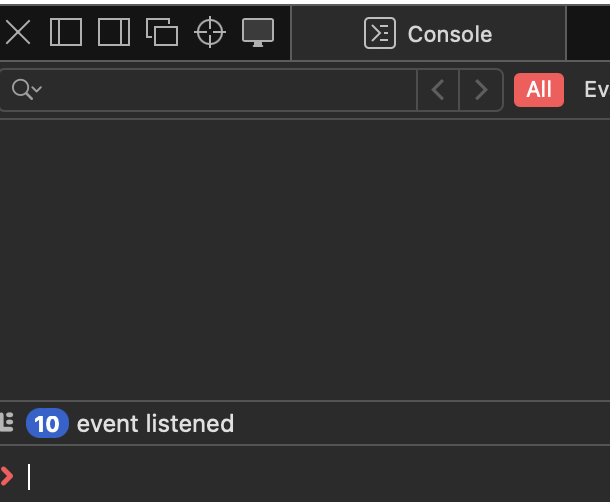Activate the crosshair element selection tool
This screenshot has width=610, height=502.
(210, 33)
